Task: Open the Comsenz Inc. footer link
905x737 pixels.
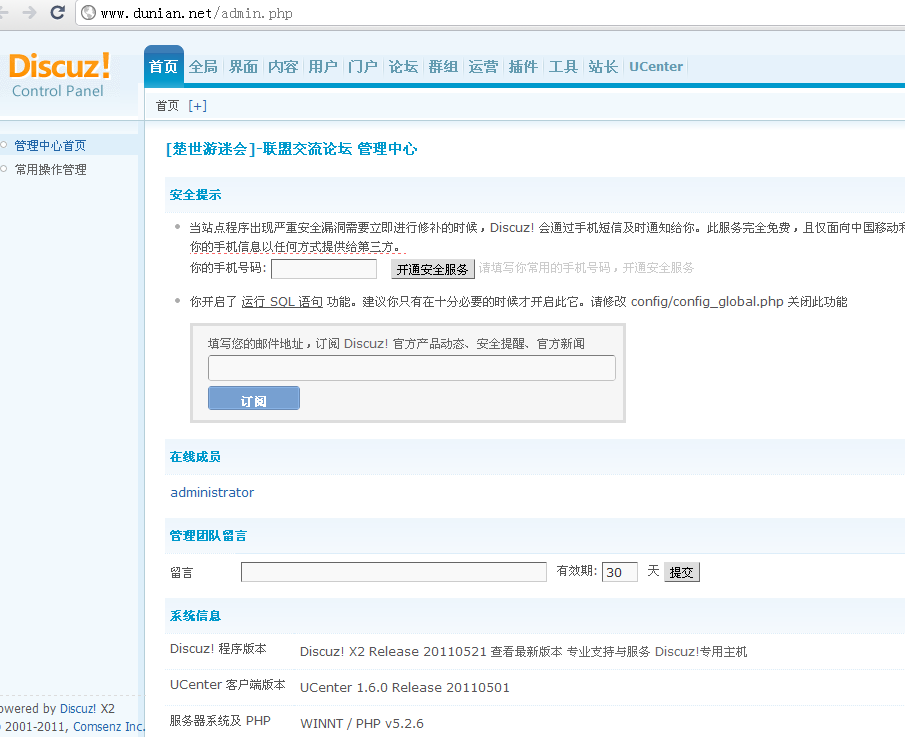Action: [x=109, y=727]
